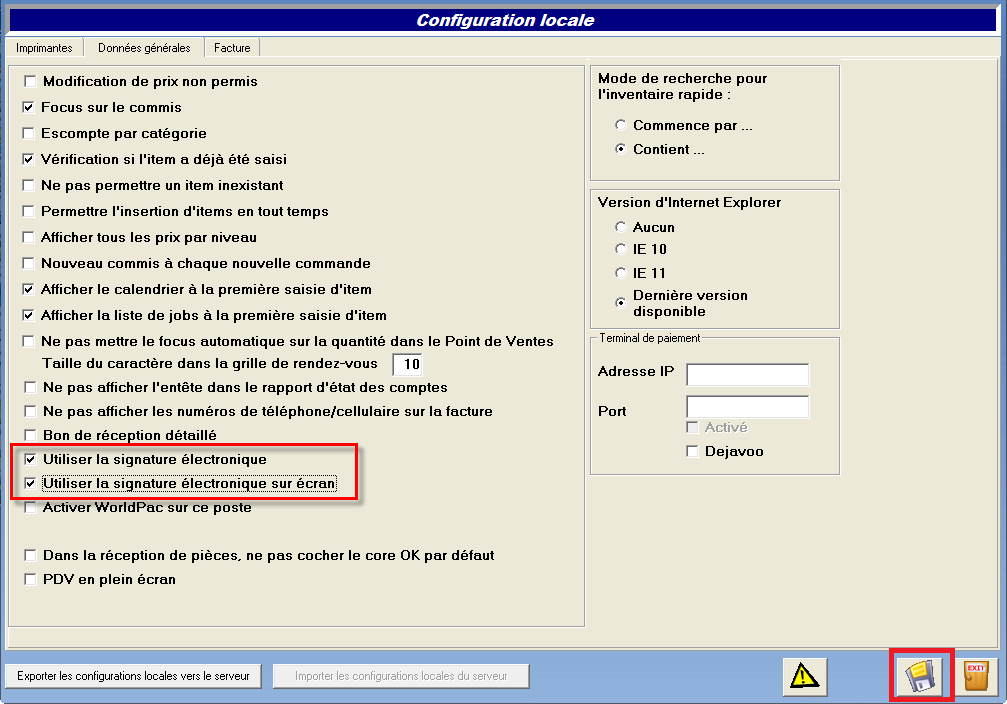
Task: Switch to the Facture tab
Action: 232,48
